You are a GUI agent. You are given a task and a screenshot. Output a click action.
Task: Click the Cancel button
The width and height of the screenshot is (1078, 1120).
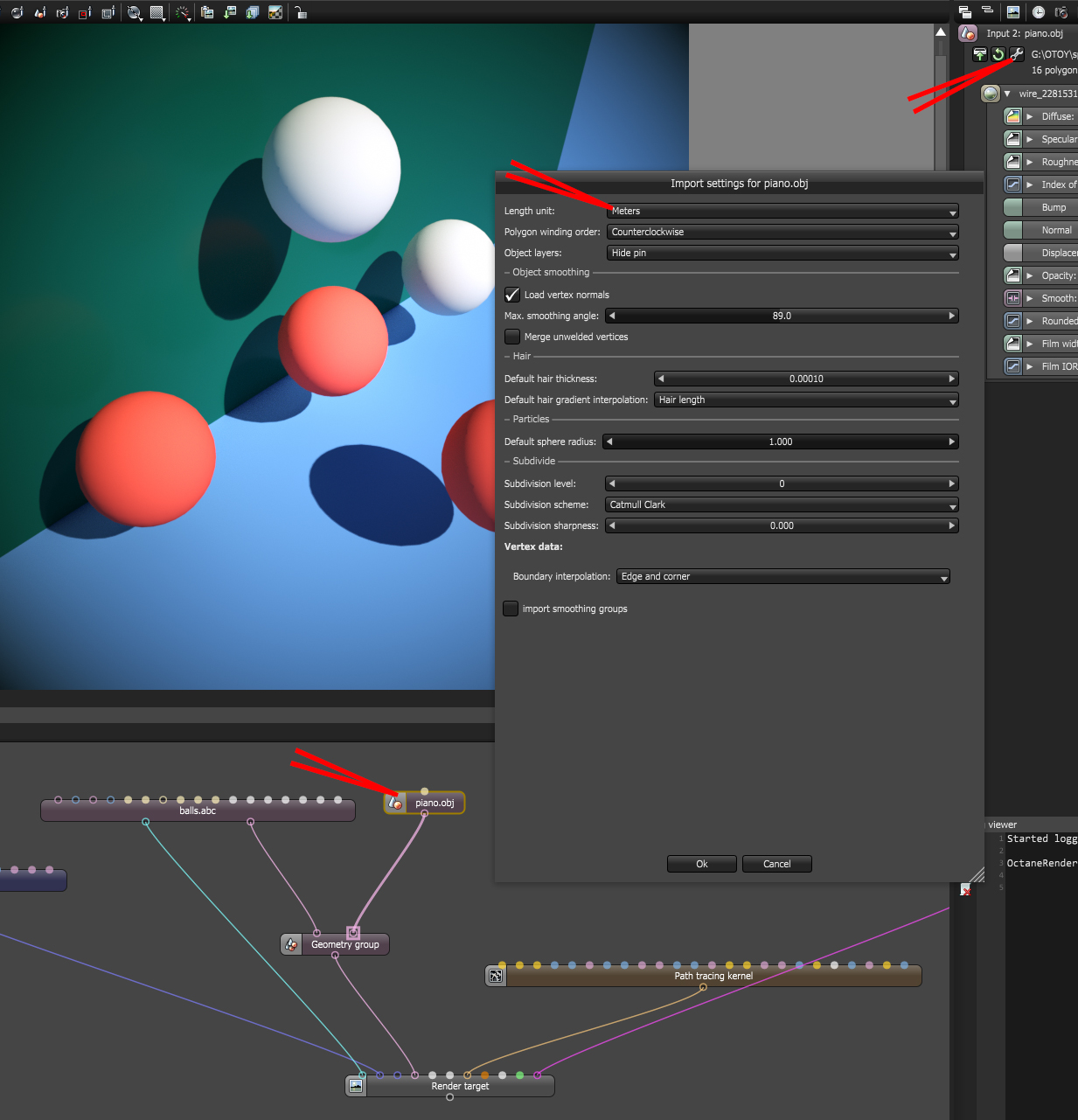click(x=777, y=864)
